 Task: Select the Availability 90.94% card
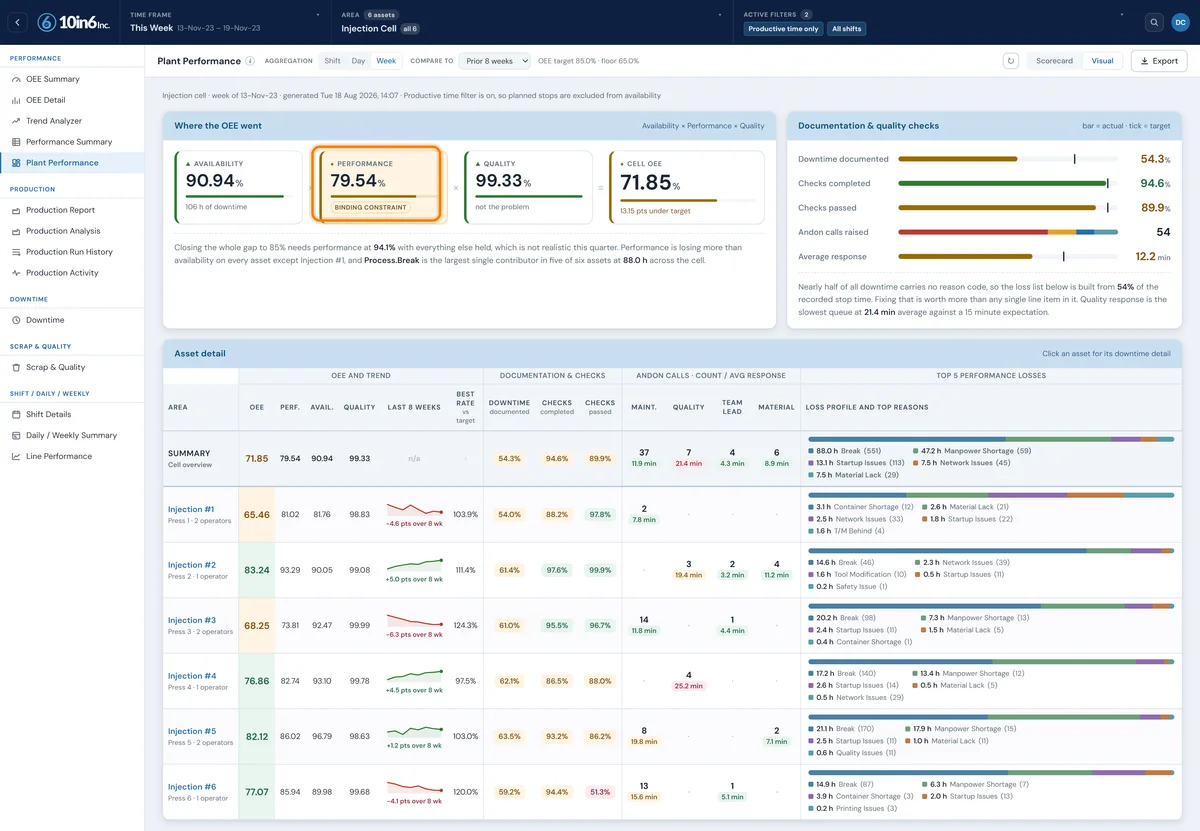238,187
